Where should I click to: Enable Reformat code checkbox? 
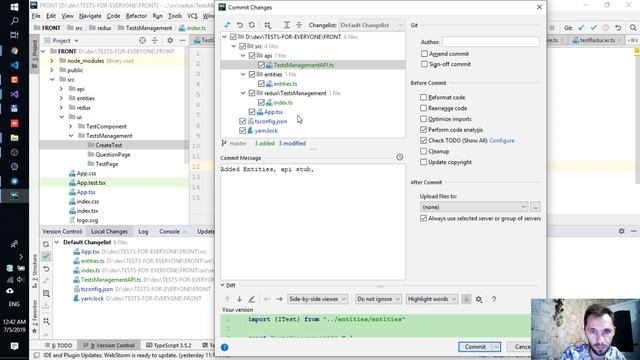[x=424, y=97]
